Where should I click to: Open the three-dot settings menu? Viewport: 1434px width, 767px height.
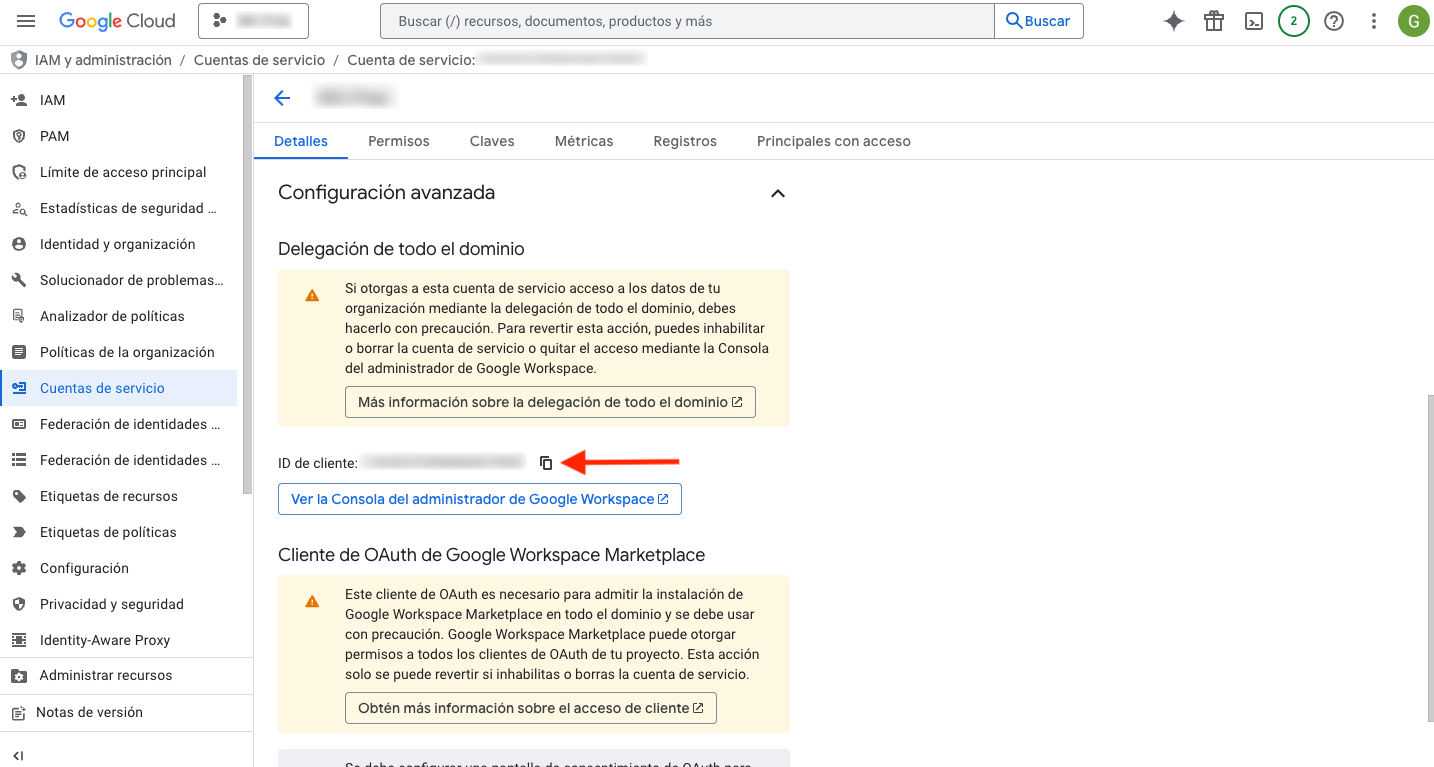(x=1374, y=21)
